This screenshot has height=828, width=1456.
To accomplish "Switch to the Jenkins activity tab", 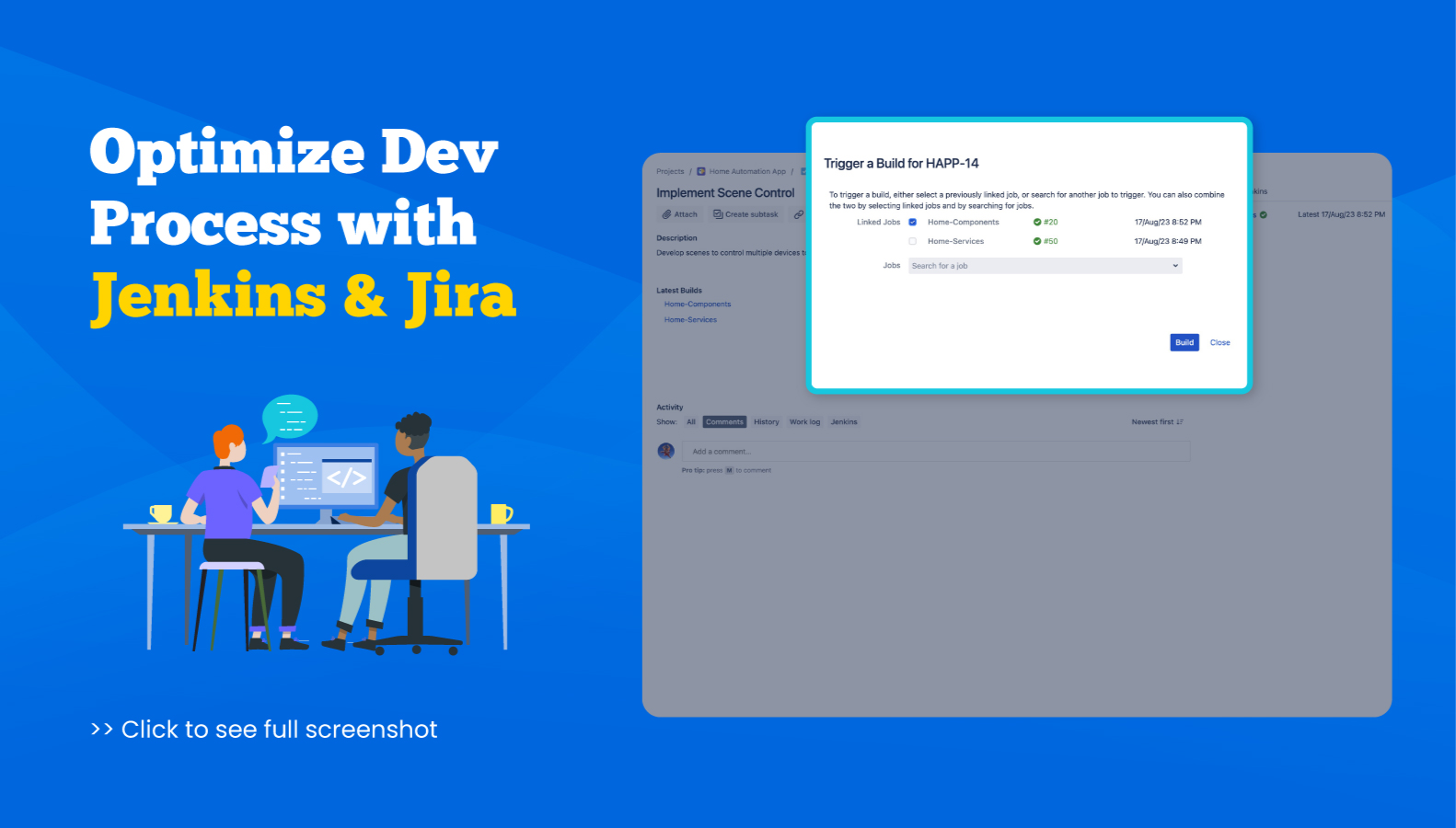I will click(x=844, y=422).
